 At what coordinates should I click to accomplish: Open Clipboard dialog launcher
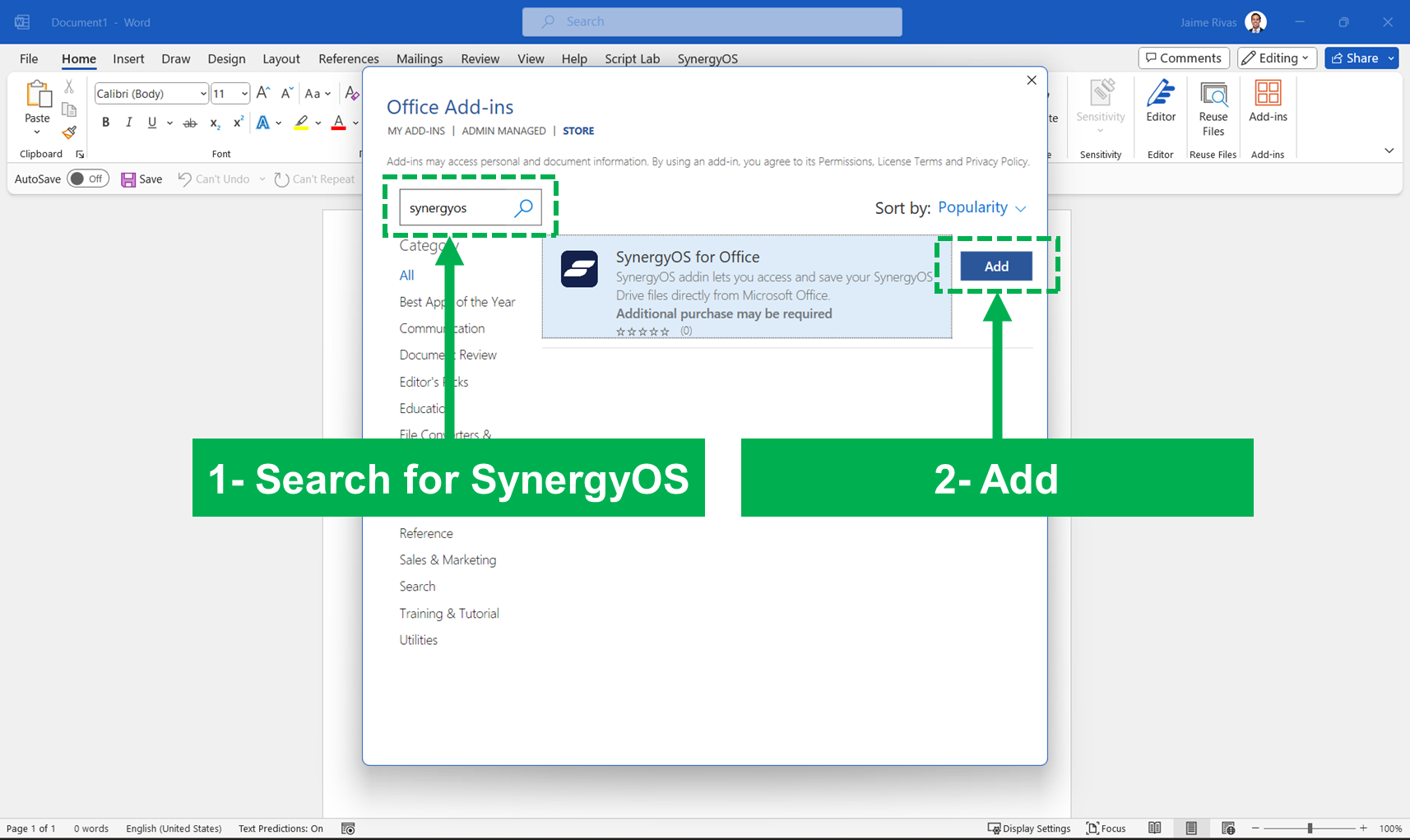click(x=80, y=154)
